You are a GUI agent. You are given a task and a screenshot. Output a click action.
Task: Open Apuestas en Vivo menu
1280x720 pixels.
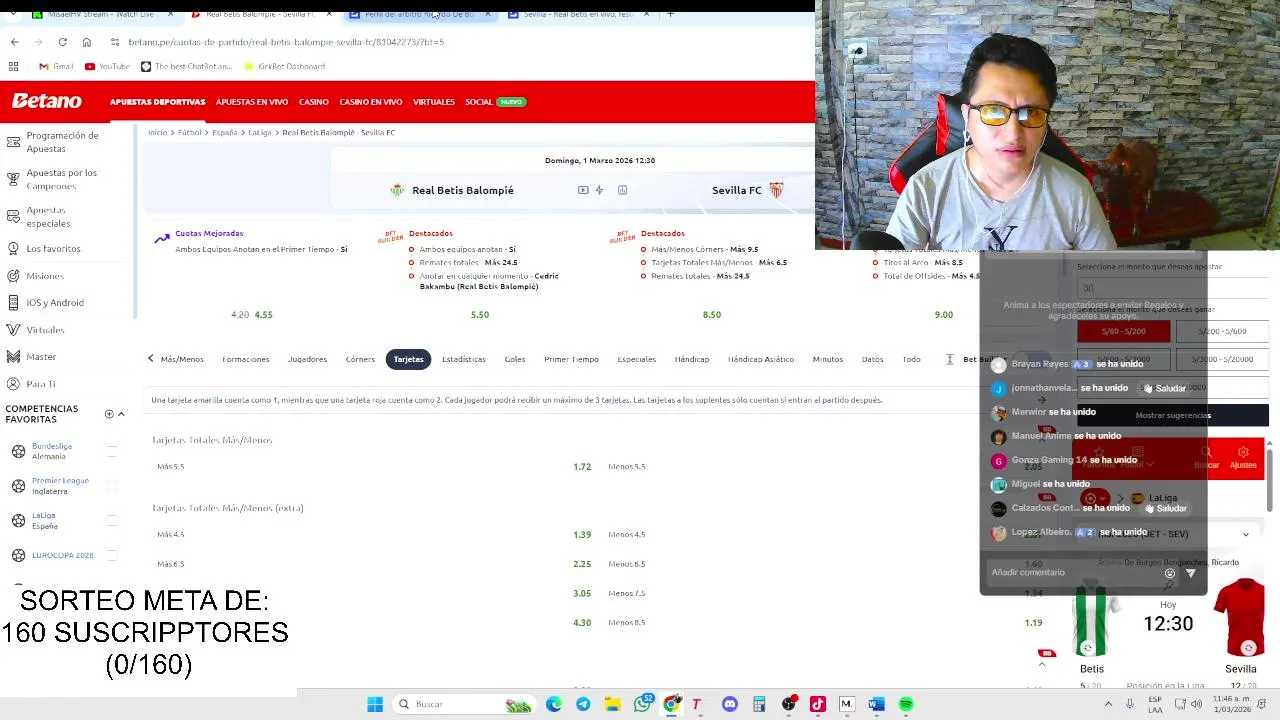[x=252, y=102]
